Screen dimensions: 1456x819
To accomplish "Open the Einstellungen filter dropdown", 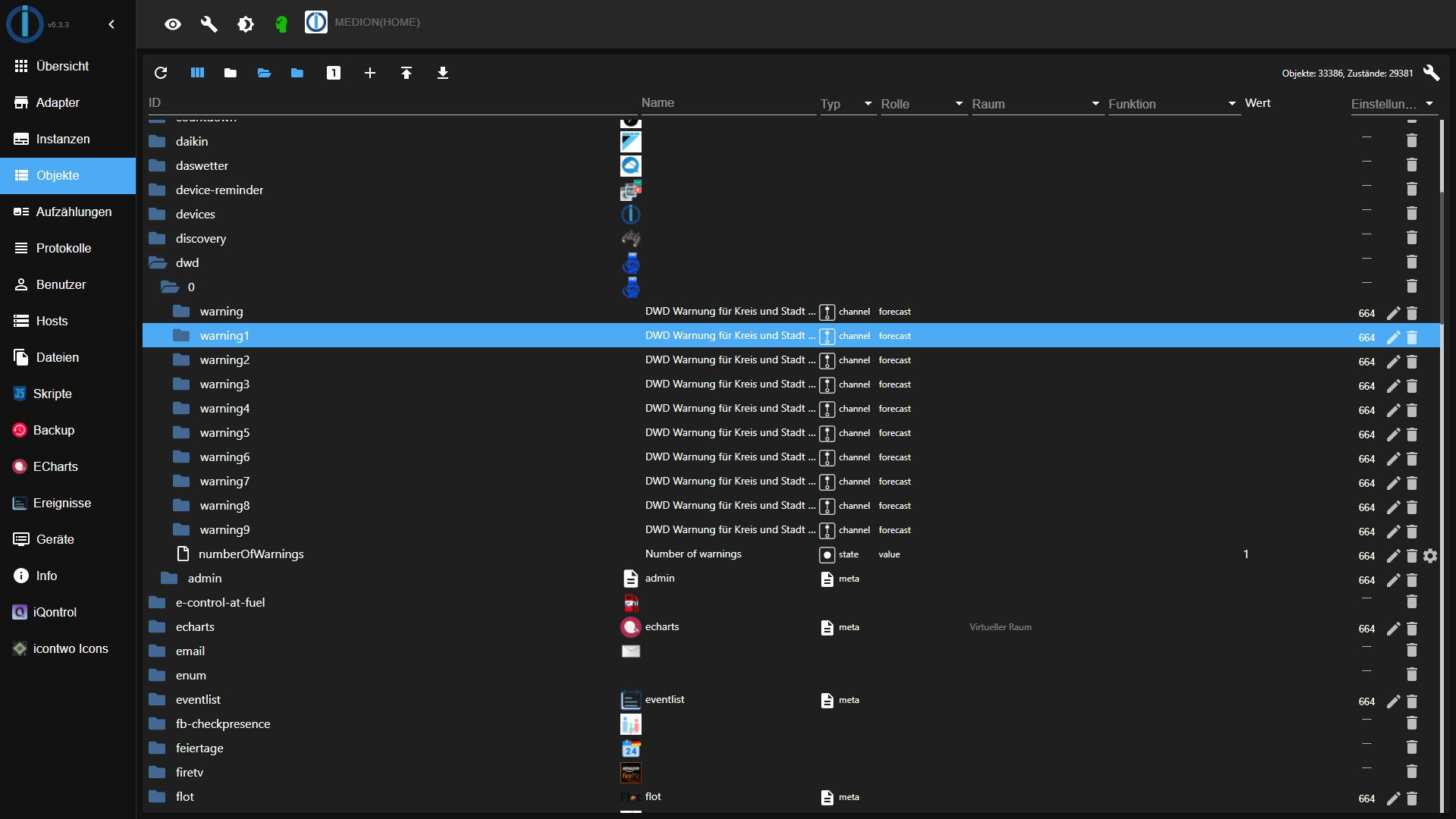I will pyautogui.click(x=1393, y=104).
